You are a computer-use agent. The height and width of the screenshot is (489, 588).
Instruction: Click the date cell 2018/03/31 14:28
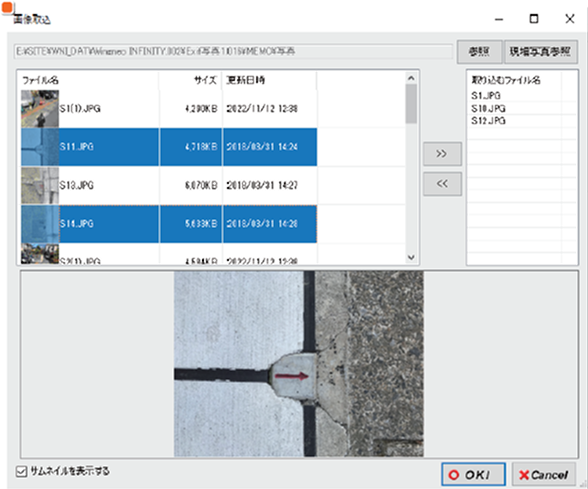point(262,224)
